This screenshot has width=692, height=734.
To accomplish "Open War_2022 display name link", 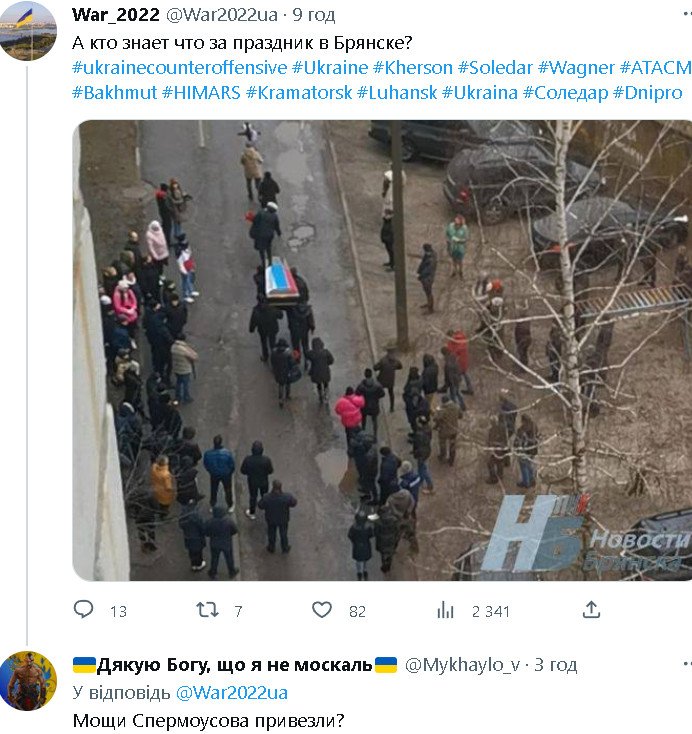I will [116, 15].
